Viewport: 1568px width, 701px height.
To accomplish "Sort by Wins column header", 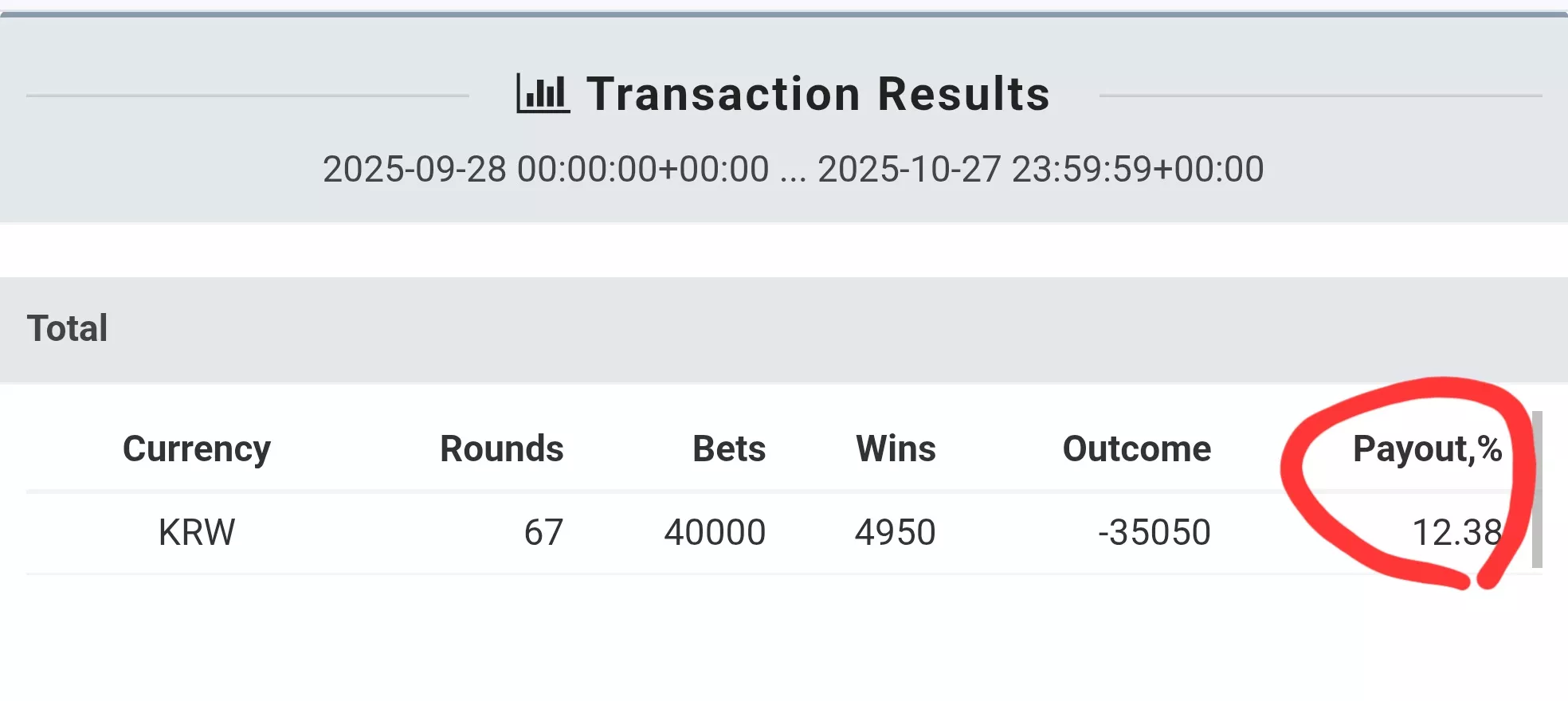I will coord(896,449).
